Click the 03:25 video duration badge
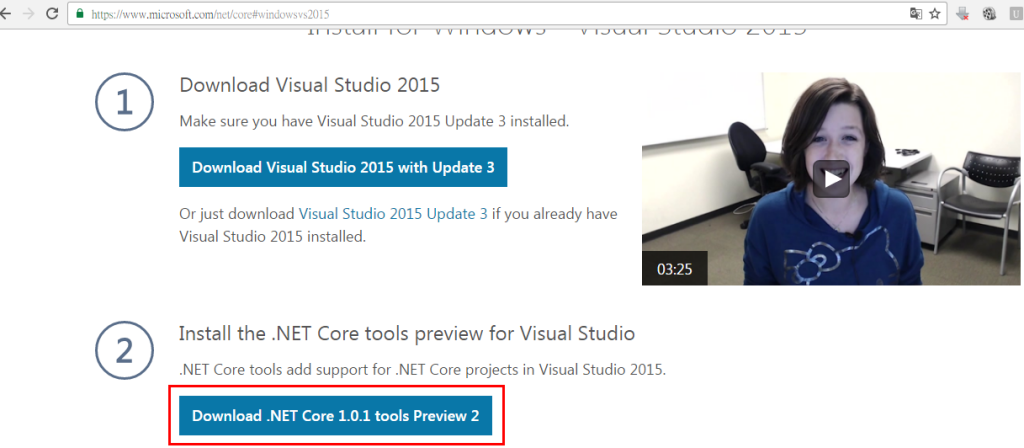 (674, 268)
